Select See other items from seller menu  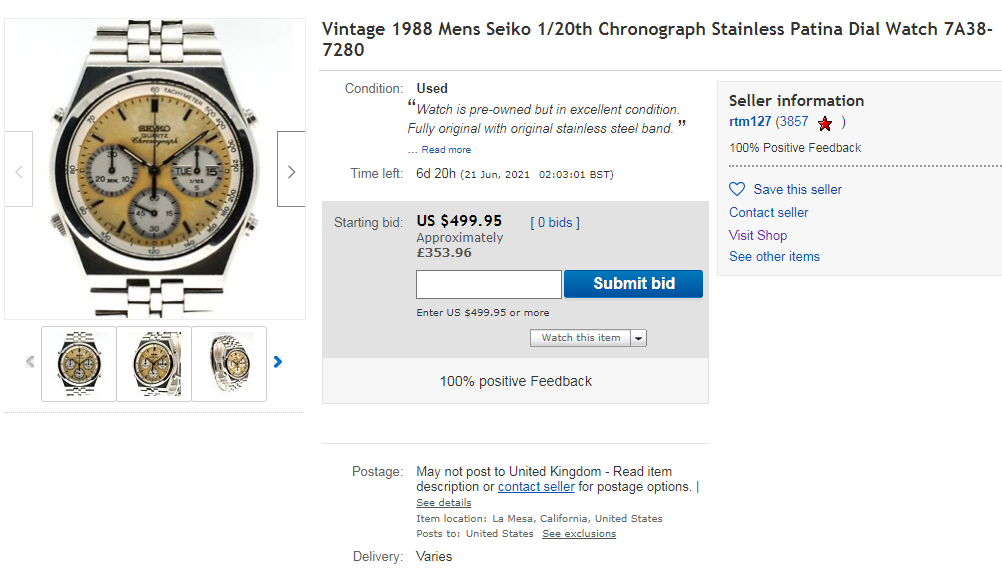pyautogui.click(x=774, y=257)
